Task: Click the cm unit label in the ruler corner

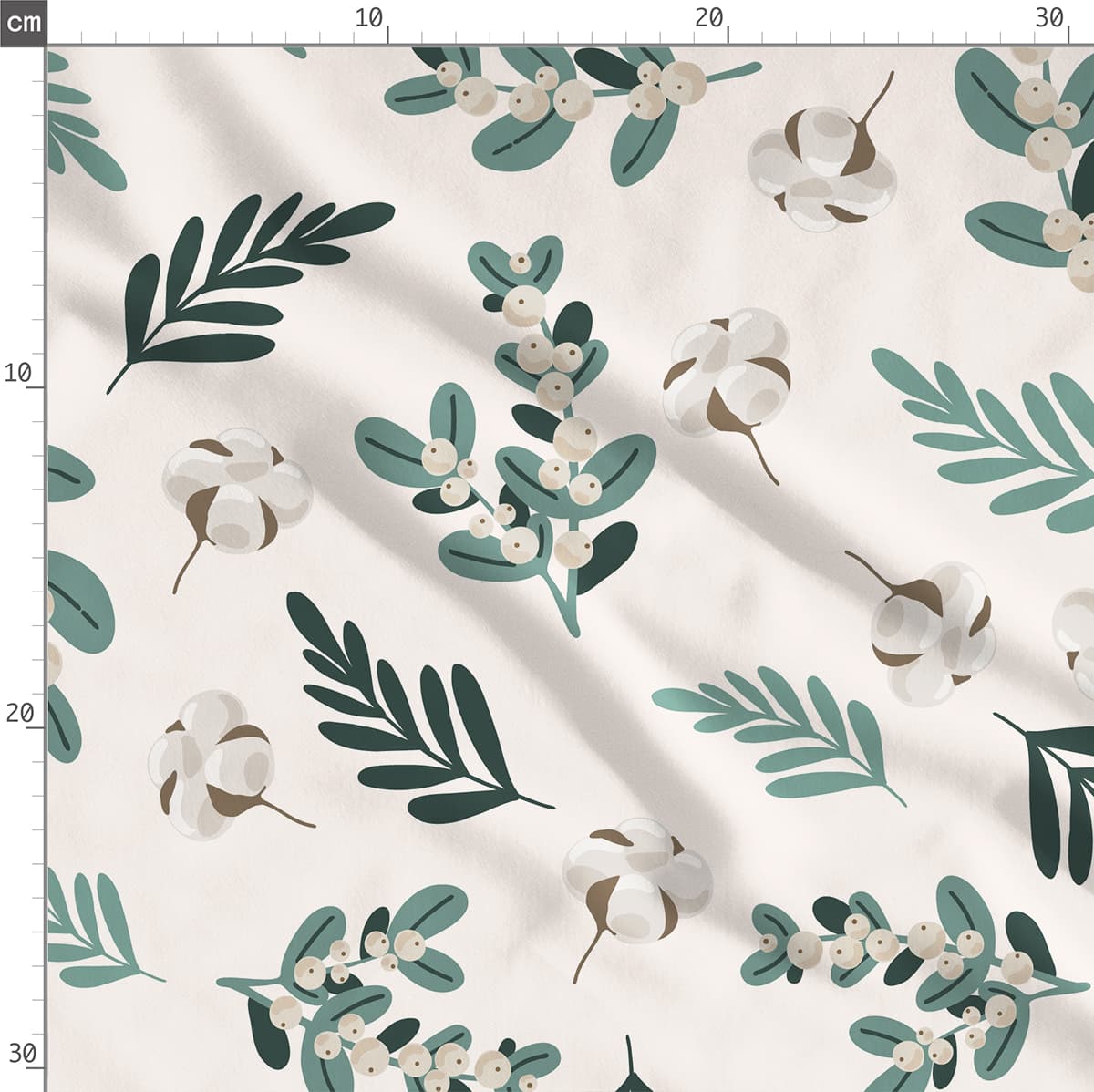Action: click(x=23, y=23)
